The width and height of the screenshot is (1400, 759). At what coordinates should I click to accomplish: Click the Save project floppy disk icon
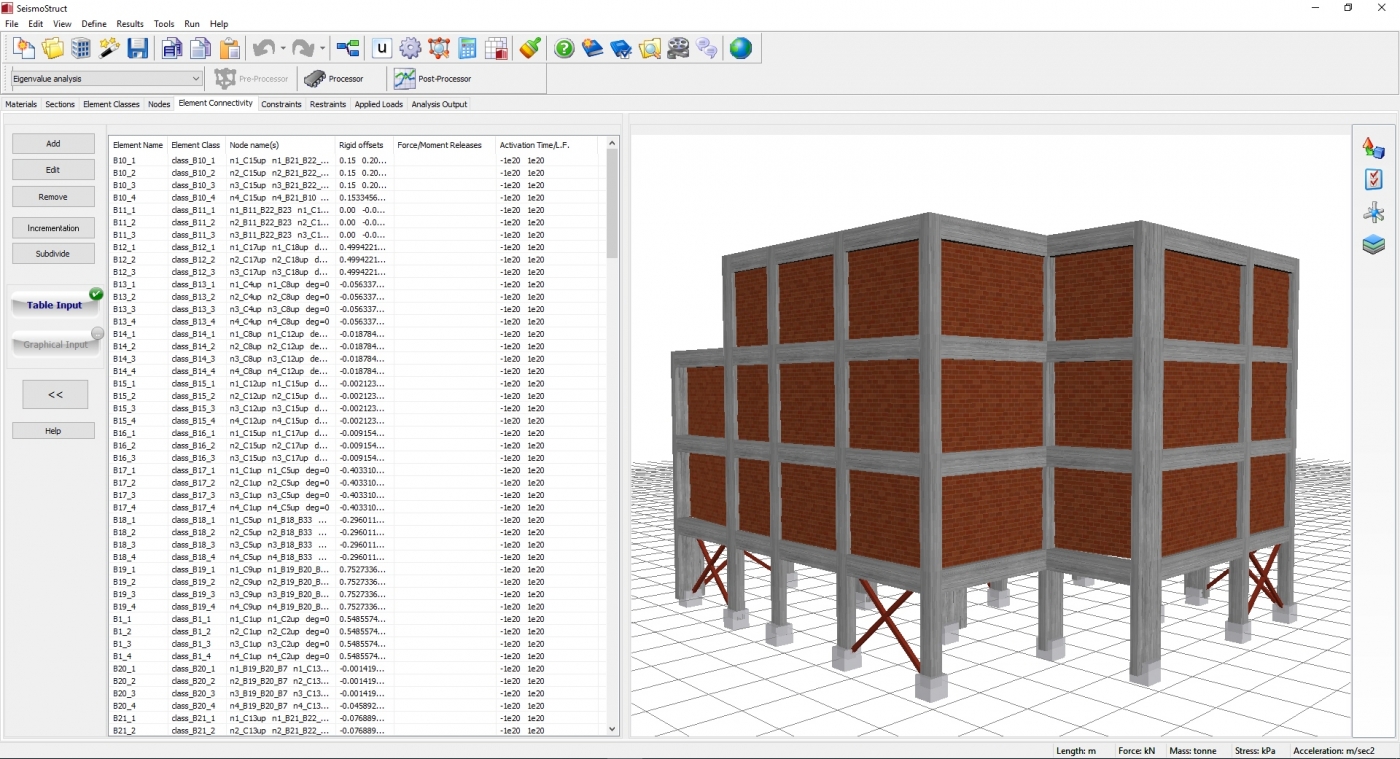(x=138, y=48)
